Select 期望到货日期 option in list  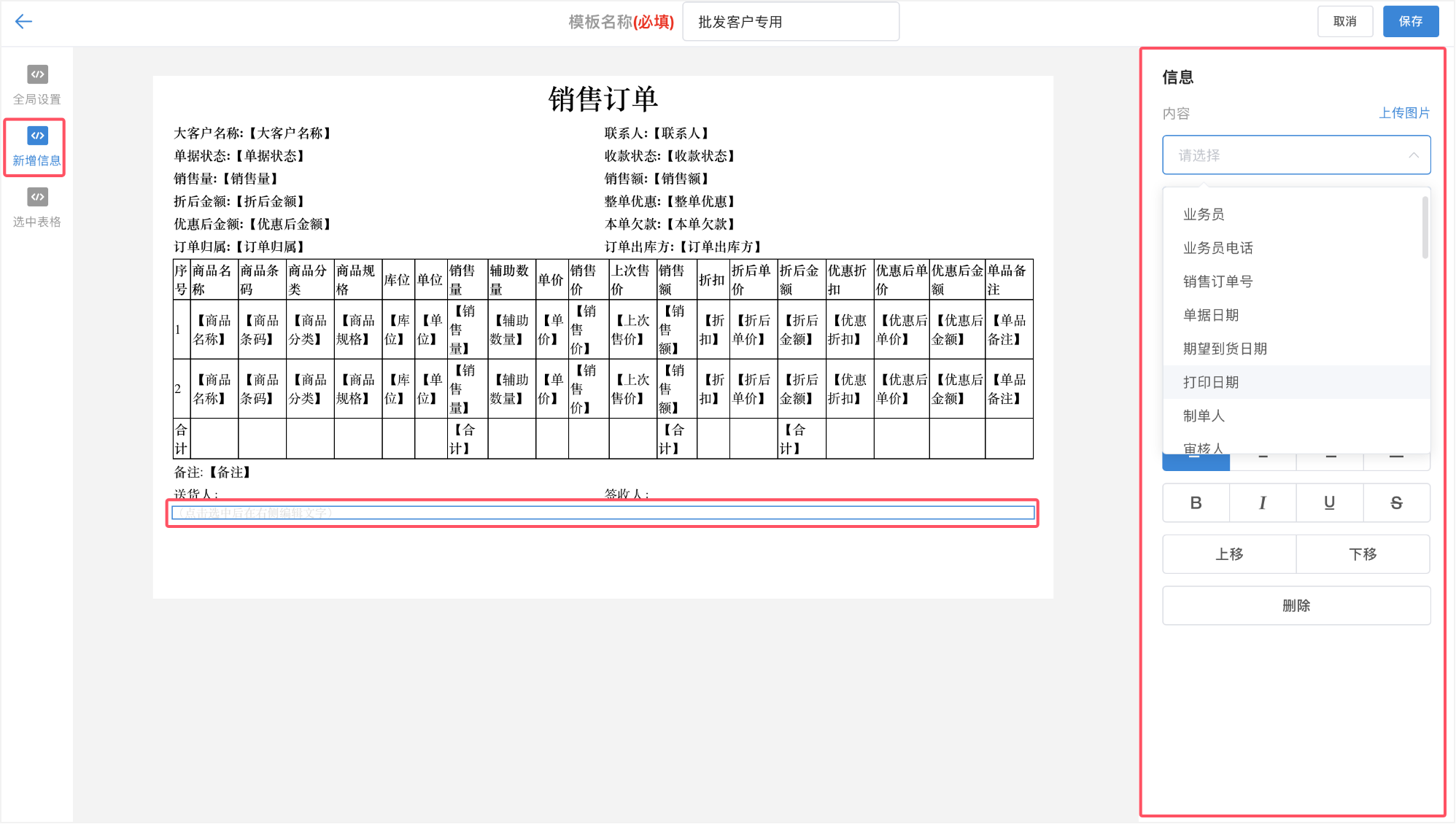(x=1225, y=349)
